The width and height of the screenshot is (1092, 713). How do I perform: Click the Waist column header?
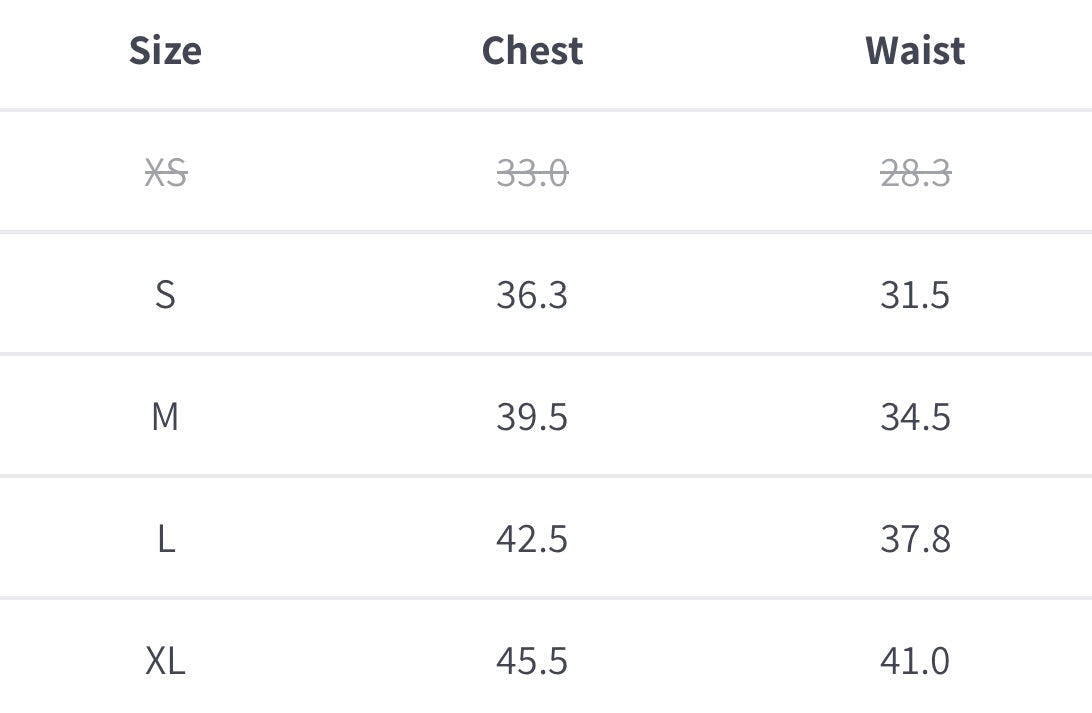coord(915,50)
